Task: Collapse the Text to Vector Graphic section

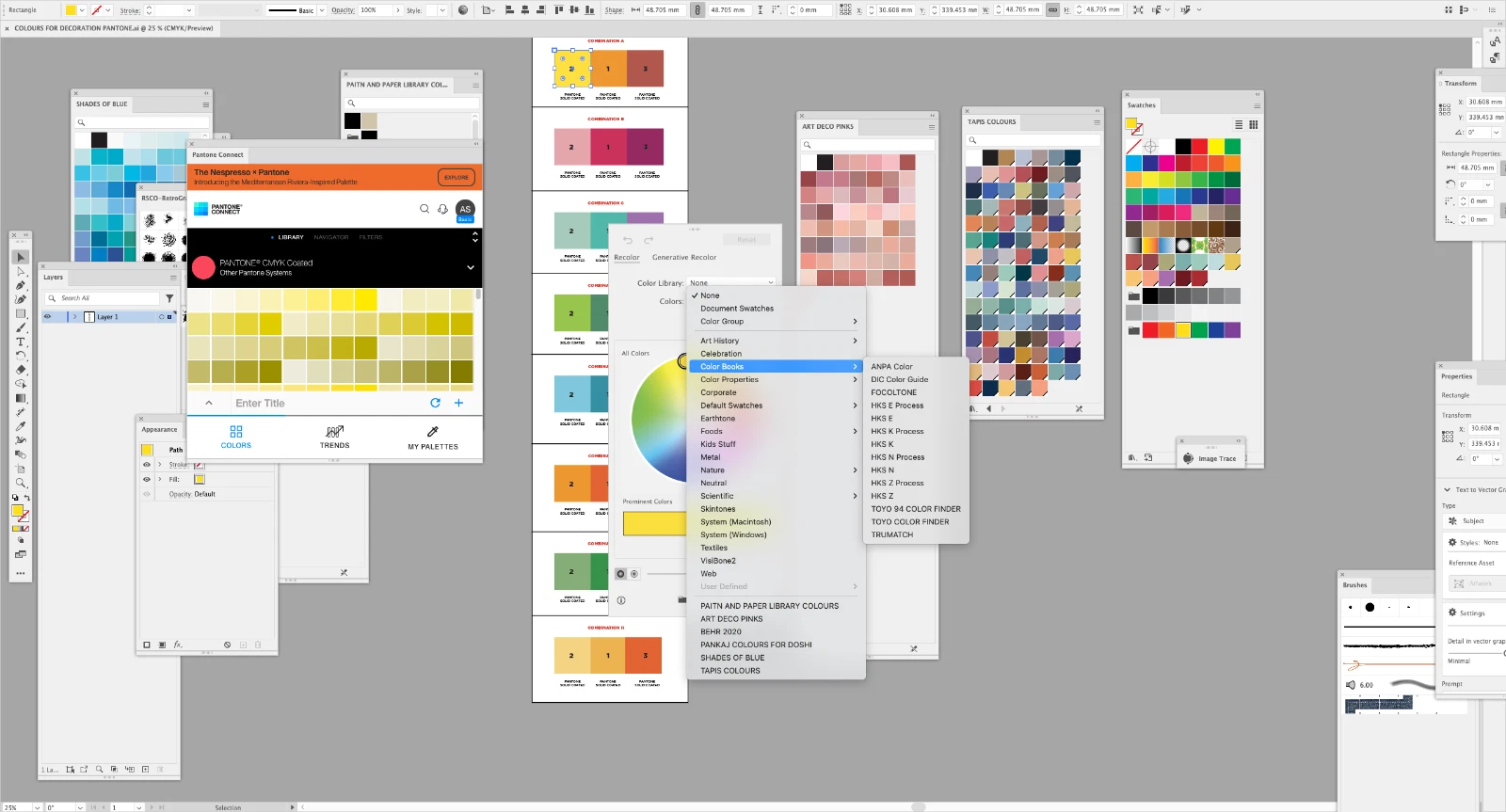Action: click(1447, 489)
